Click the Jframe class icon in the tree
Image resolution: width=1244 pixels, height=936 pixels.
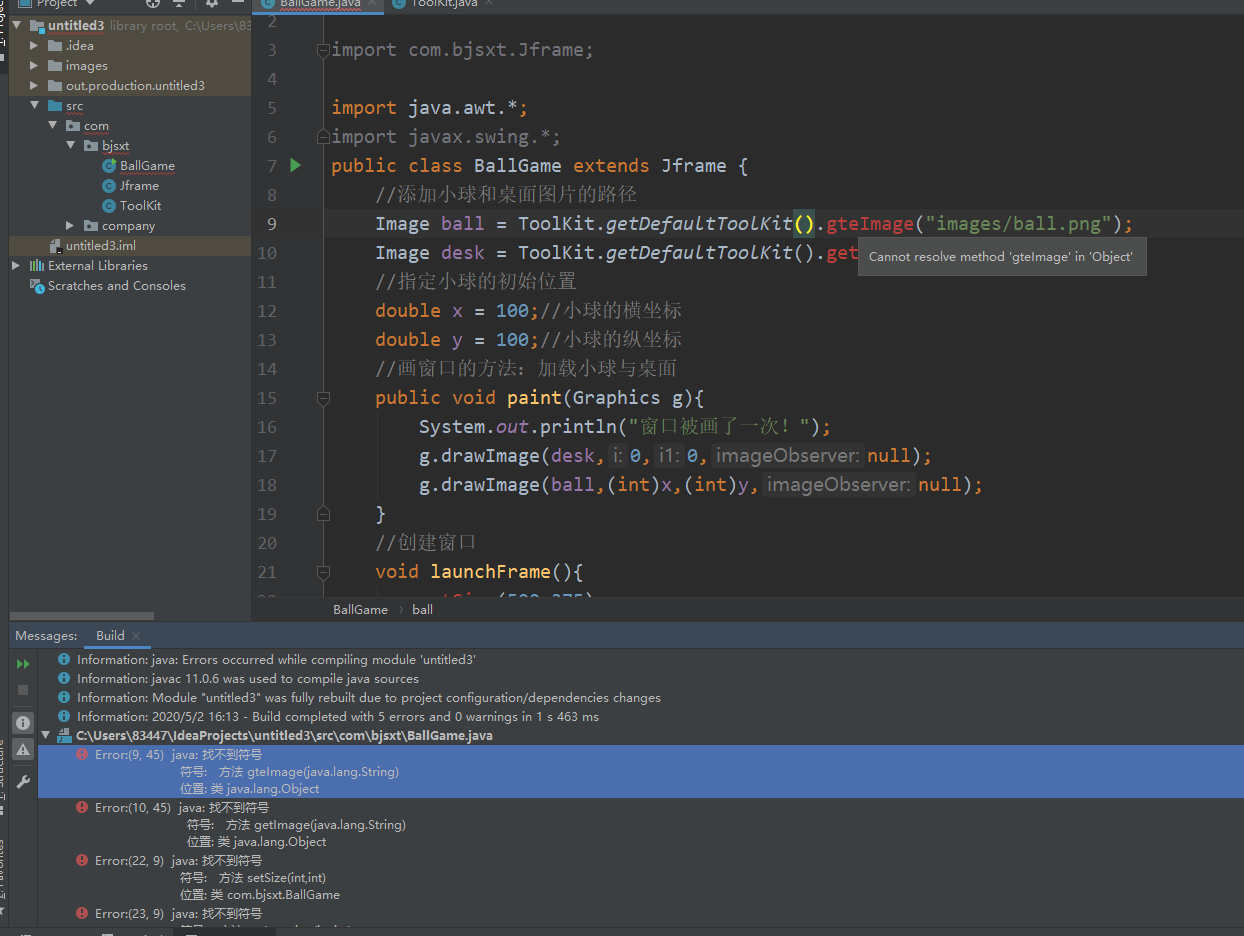pyautogui.click(x=110, y=186)
